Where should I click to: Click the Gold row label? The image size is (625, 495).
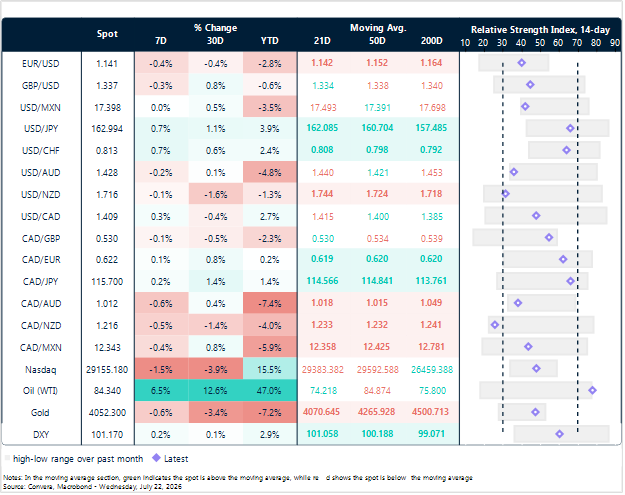[40, 413]
